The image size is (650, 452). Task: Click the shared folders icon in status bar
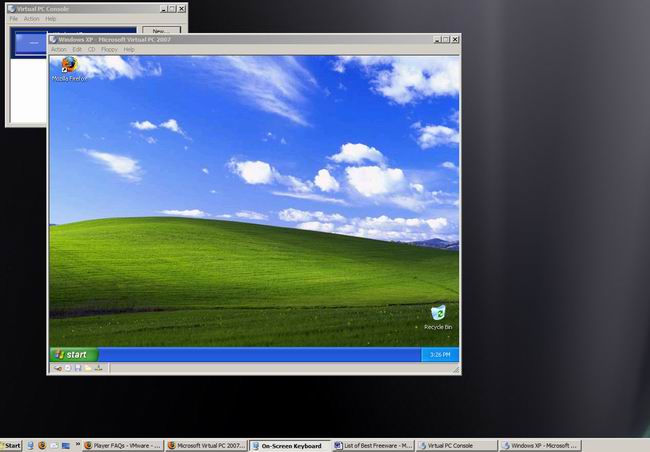(x=88, y=368)
